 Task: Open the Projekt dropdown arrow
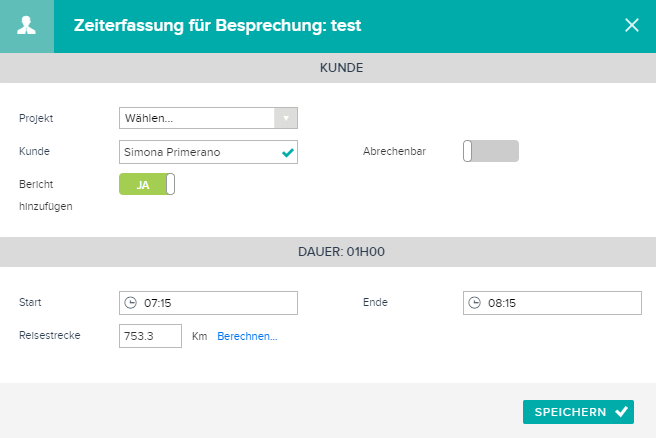coord(286,118)
